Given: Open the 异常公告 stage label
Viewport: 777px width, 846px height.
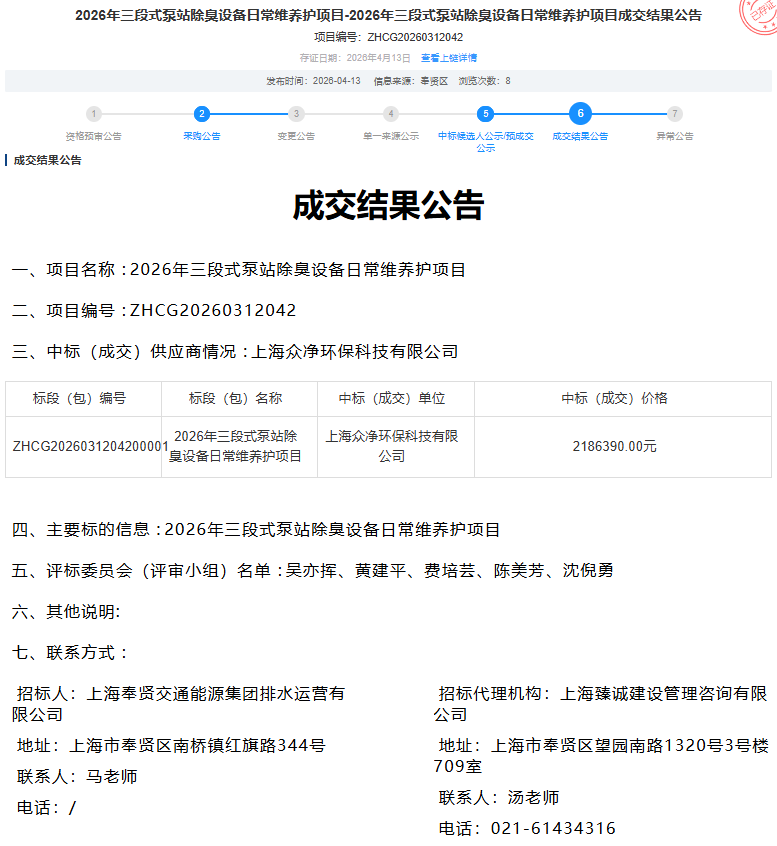Looking at the screenshot, I should 675,136.
